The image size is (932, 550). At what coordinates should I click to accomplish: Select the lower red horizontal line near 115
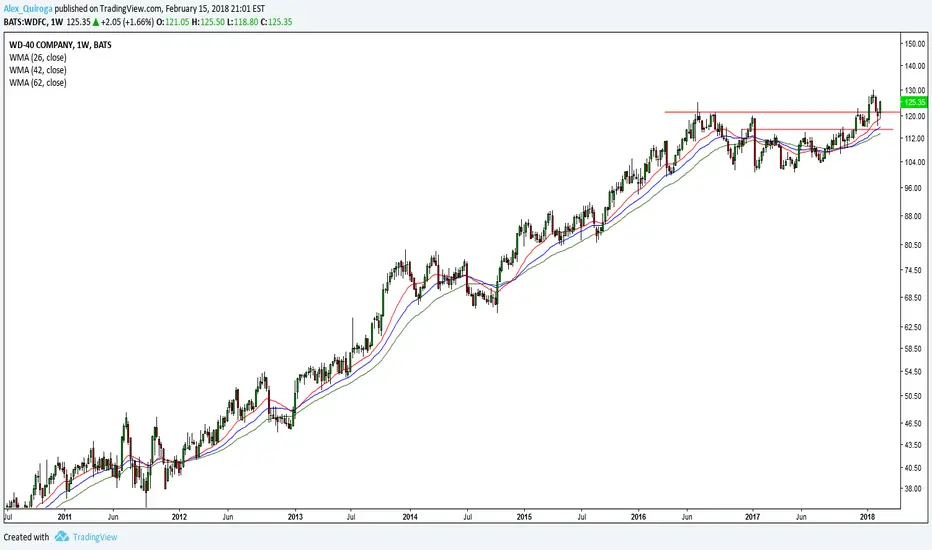pos(817,129)
